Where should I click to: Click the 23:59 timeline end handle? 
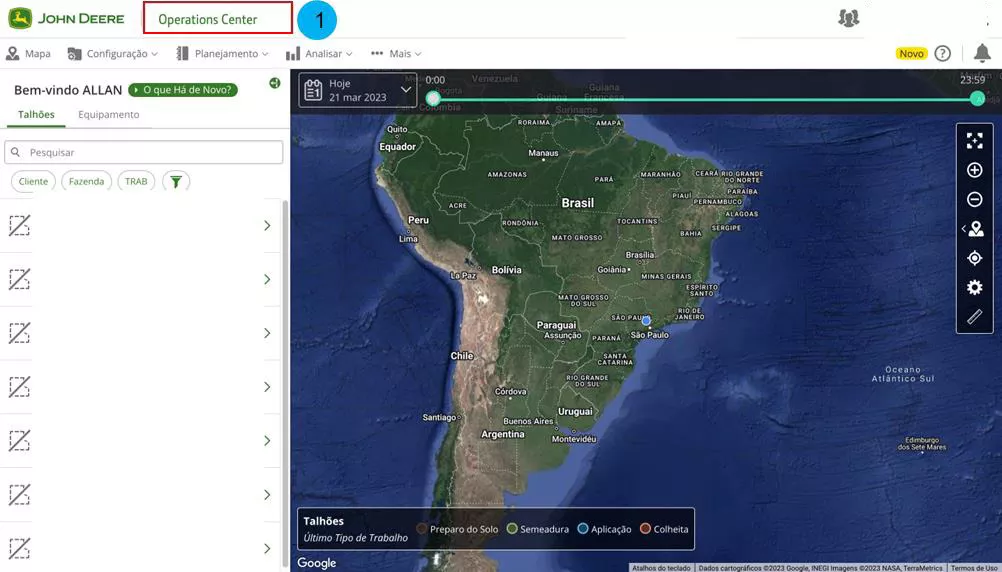pyautogui.click(x=977, y=98)
